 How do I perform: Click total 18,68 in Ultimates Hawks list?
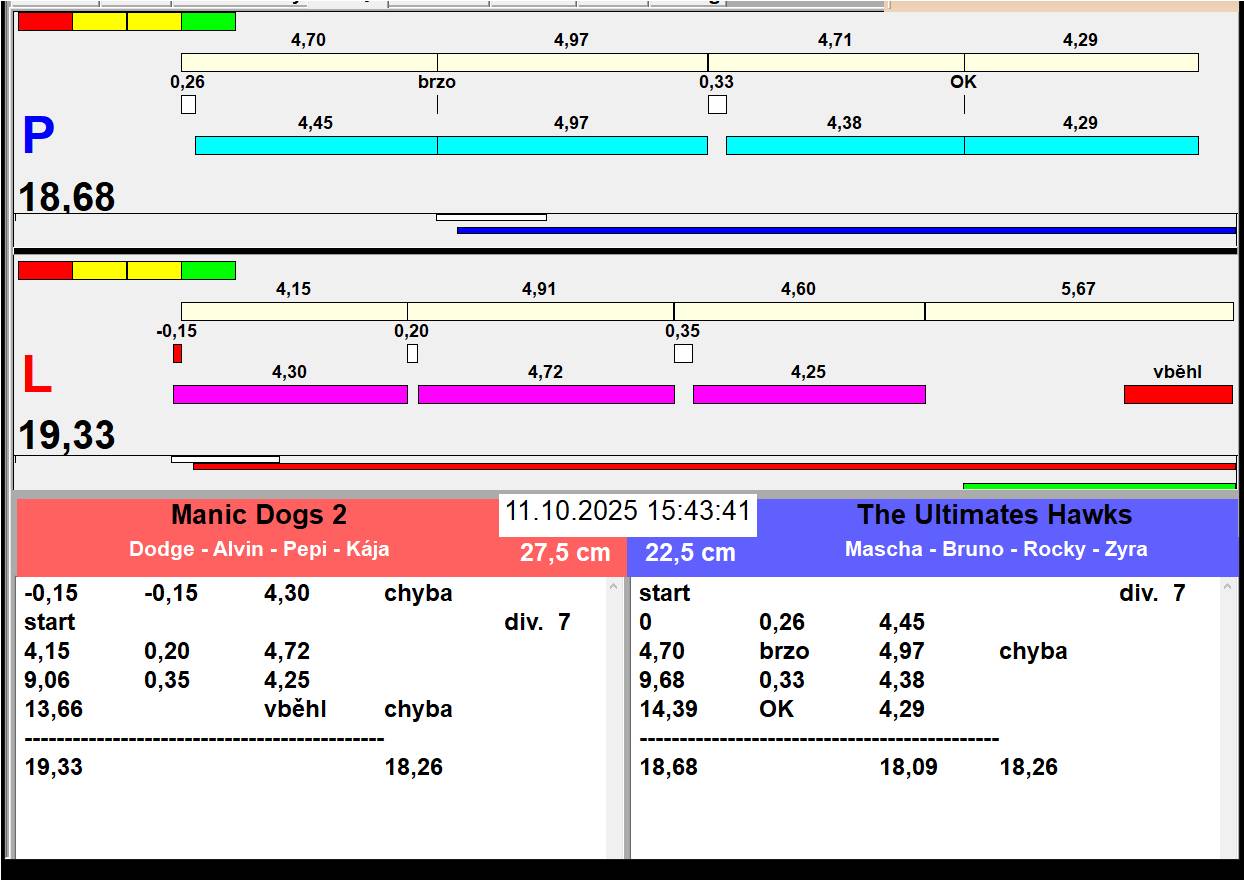(668, 767)
